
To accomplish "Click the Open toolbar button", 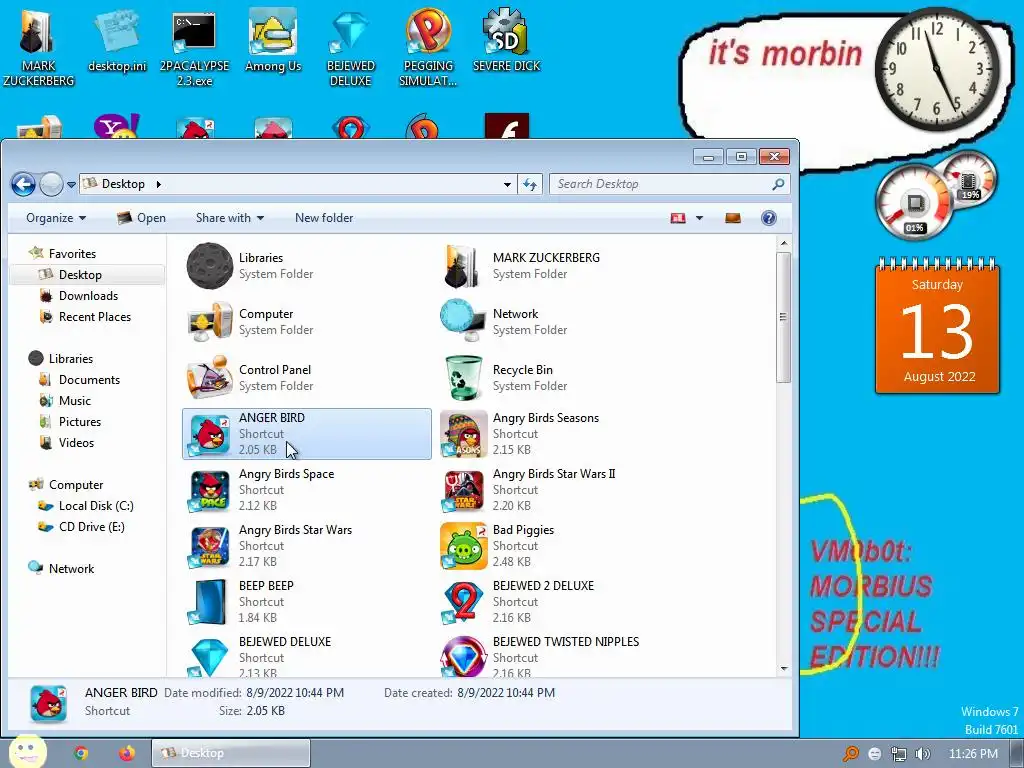I will coord(141,218).
